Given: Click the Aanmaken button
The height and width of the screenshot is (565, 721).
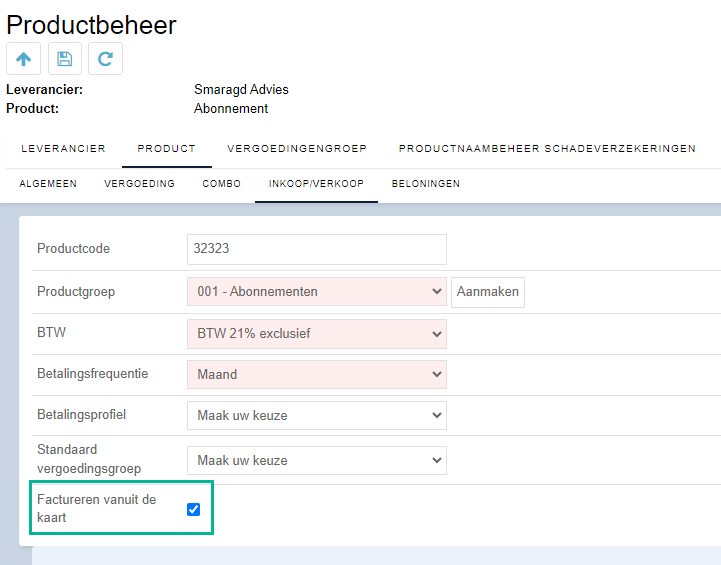Looking at the screenshot, I should pos(488,291).
